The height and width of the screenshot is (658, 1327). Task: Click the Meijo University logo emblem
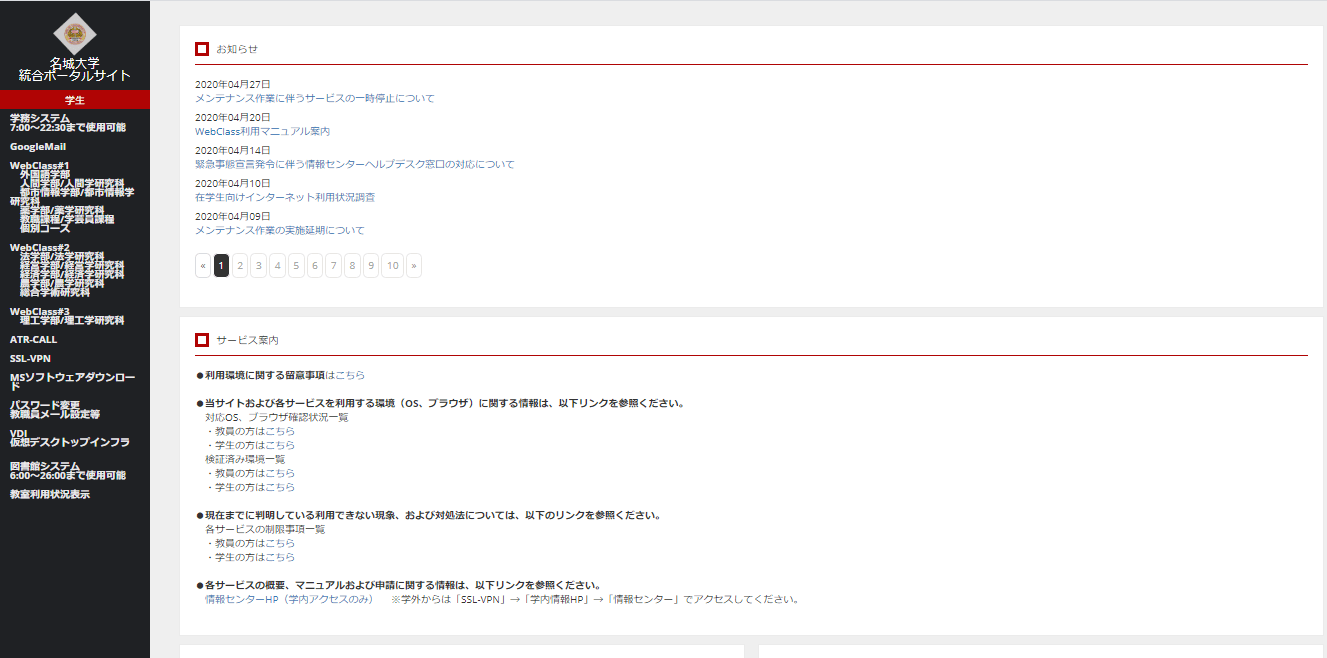(75, 36)
